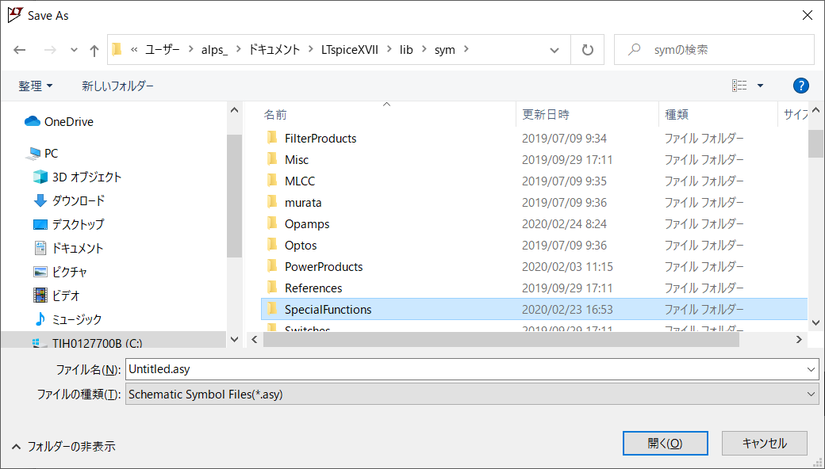Open the ミュージック library
The image size is (825, 469).
point(76,319)
